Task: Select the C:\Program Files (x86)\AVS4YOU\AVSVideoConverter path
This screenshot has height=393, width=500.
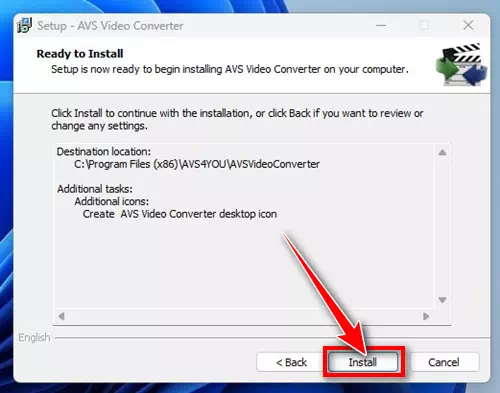Action: pyautogui.click(x=197, y=164)
